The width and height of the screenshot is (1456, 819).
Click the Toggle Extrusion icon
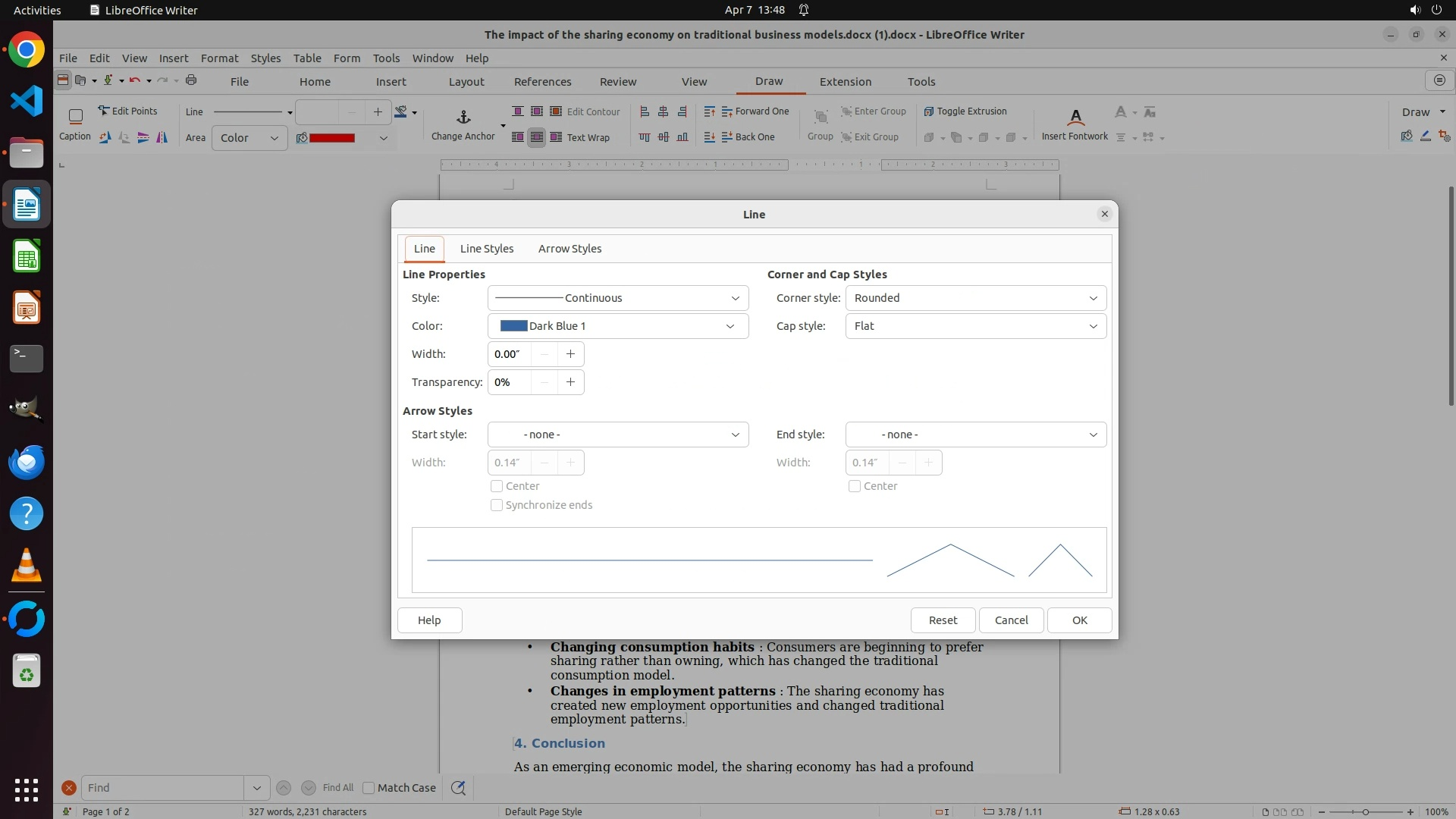[928, 111]
